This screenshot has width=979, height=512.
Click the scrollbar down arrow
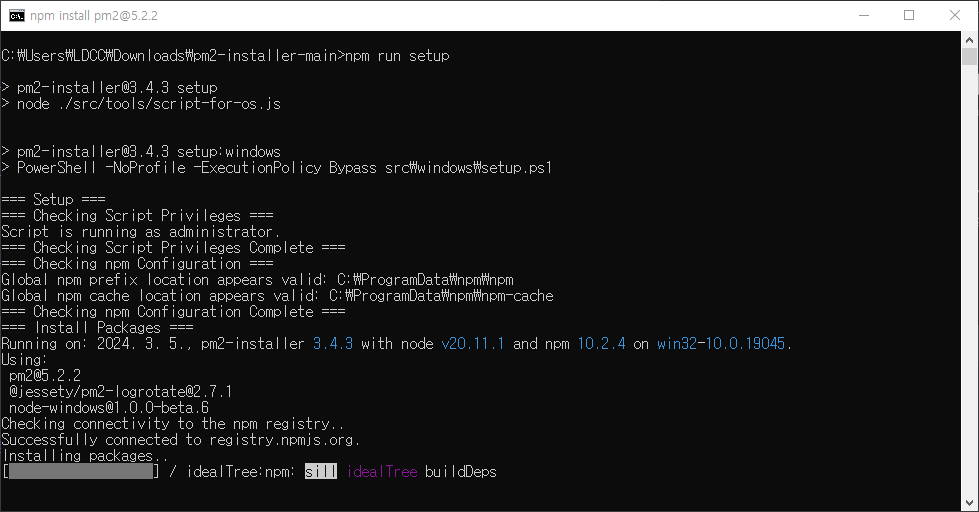[x=969, y=503]
